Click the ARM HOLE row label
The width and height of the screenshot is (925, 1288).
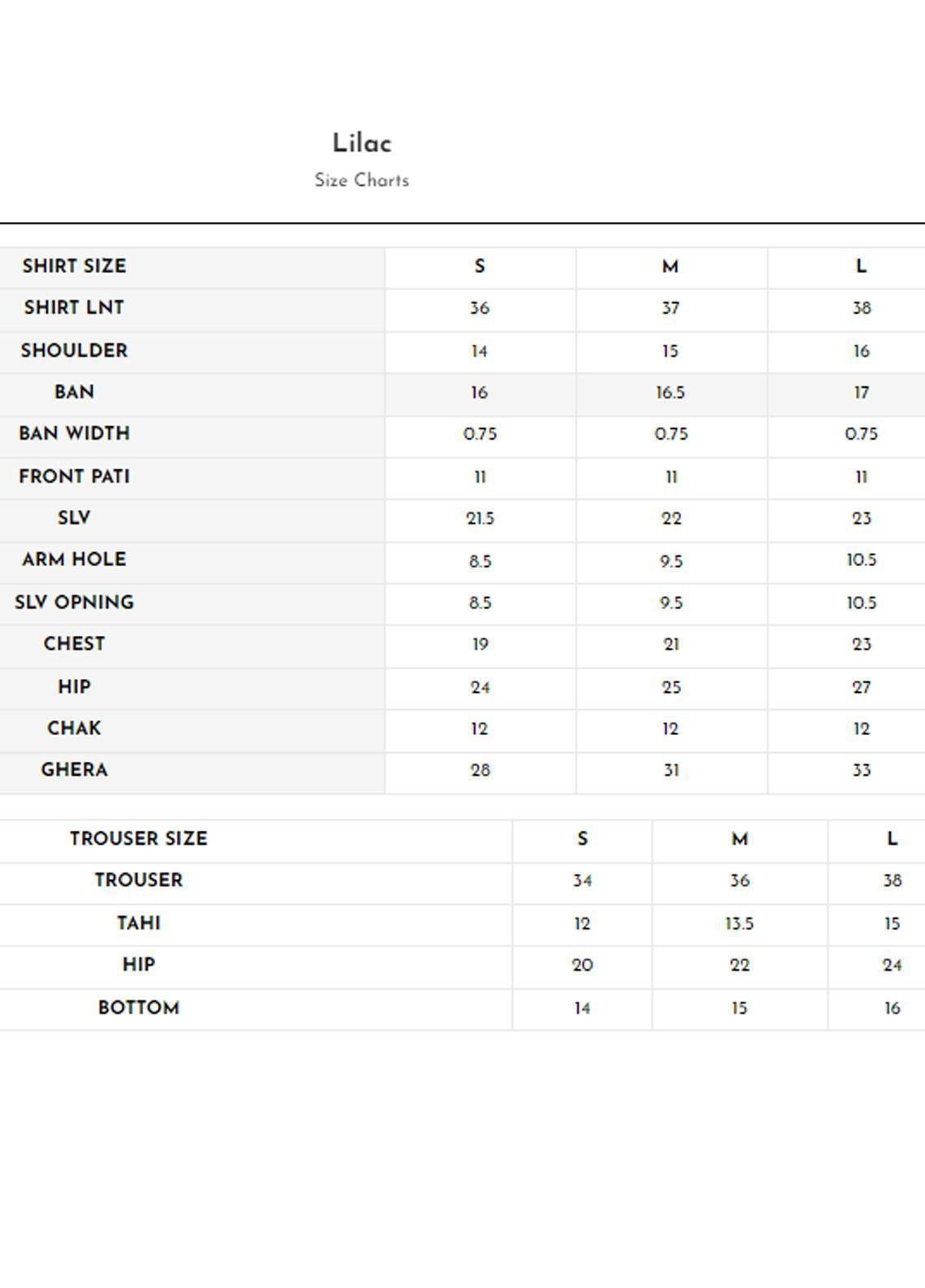point(74,559)
